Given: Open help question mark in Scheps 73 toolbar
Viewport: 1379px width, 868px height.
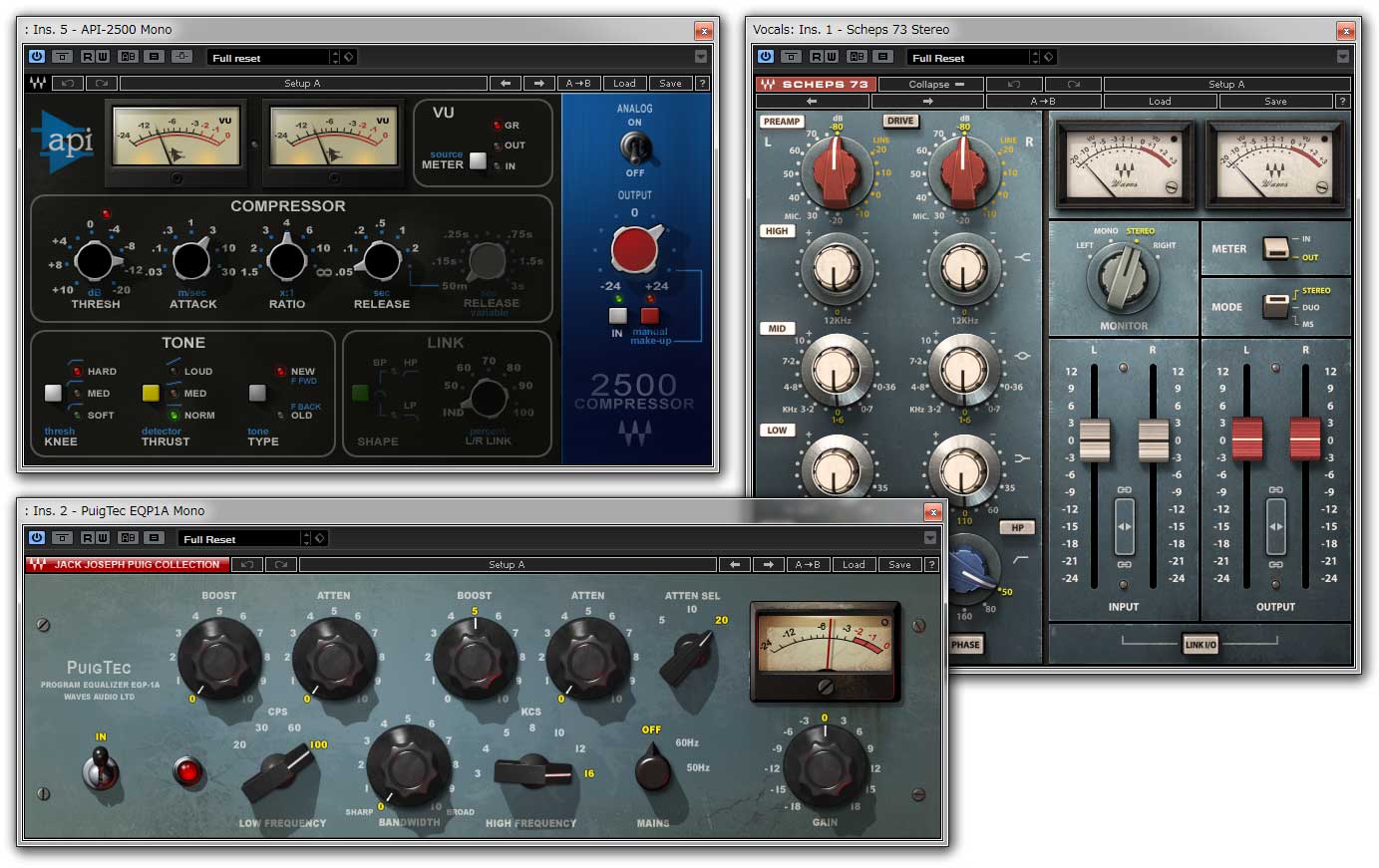Looking at the screenshot, I should 1343,102.
